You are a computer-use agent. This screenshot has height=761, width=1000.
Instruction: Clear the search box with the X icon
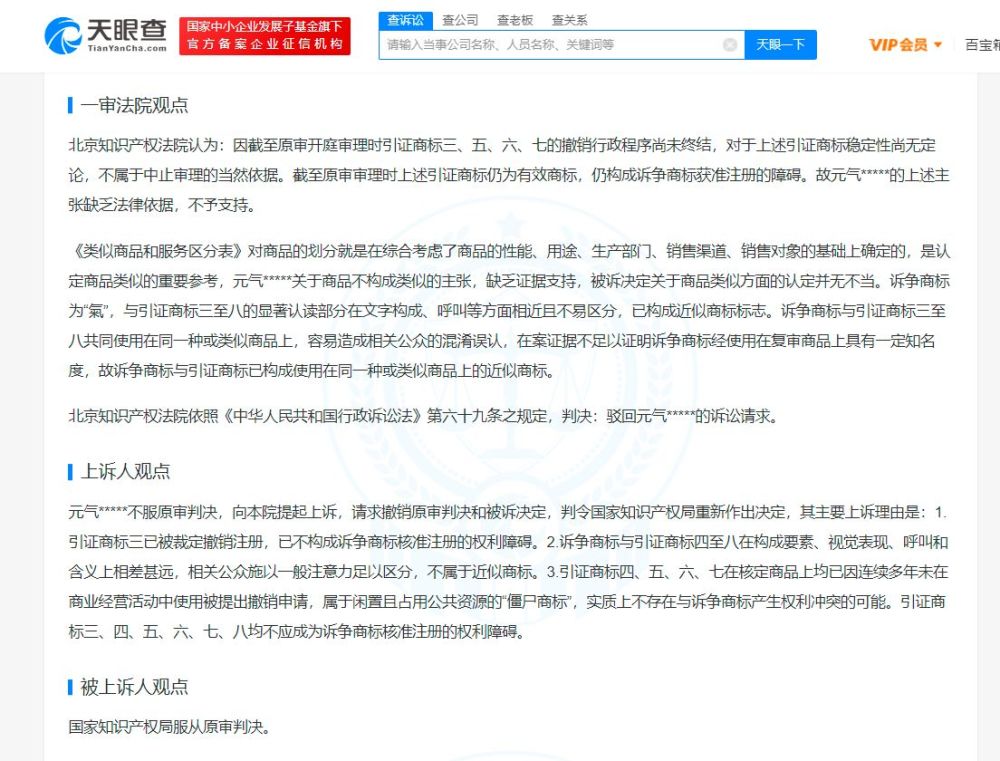tap(730, 45)
